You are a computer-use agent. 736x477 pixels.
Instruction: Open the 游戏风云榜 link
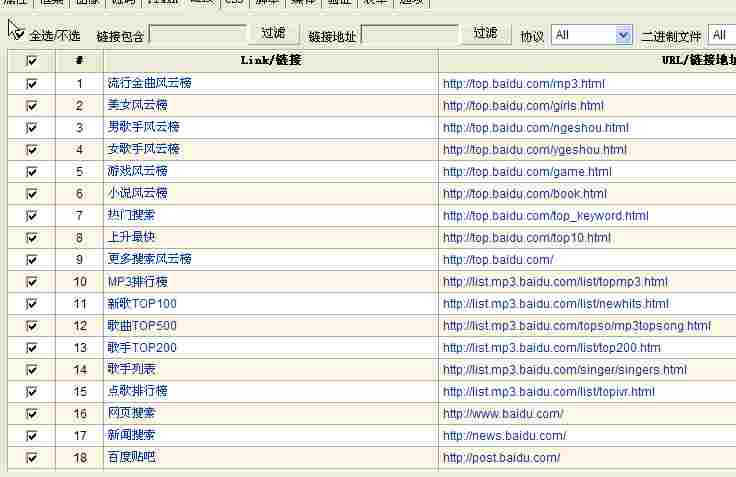(x=138, y=171)
